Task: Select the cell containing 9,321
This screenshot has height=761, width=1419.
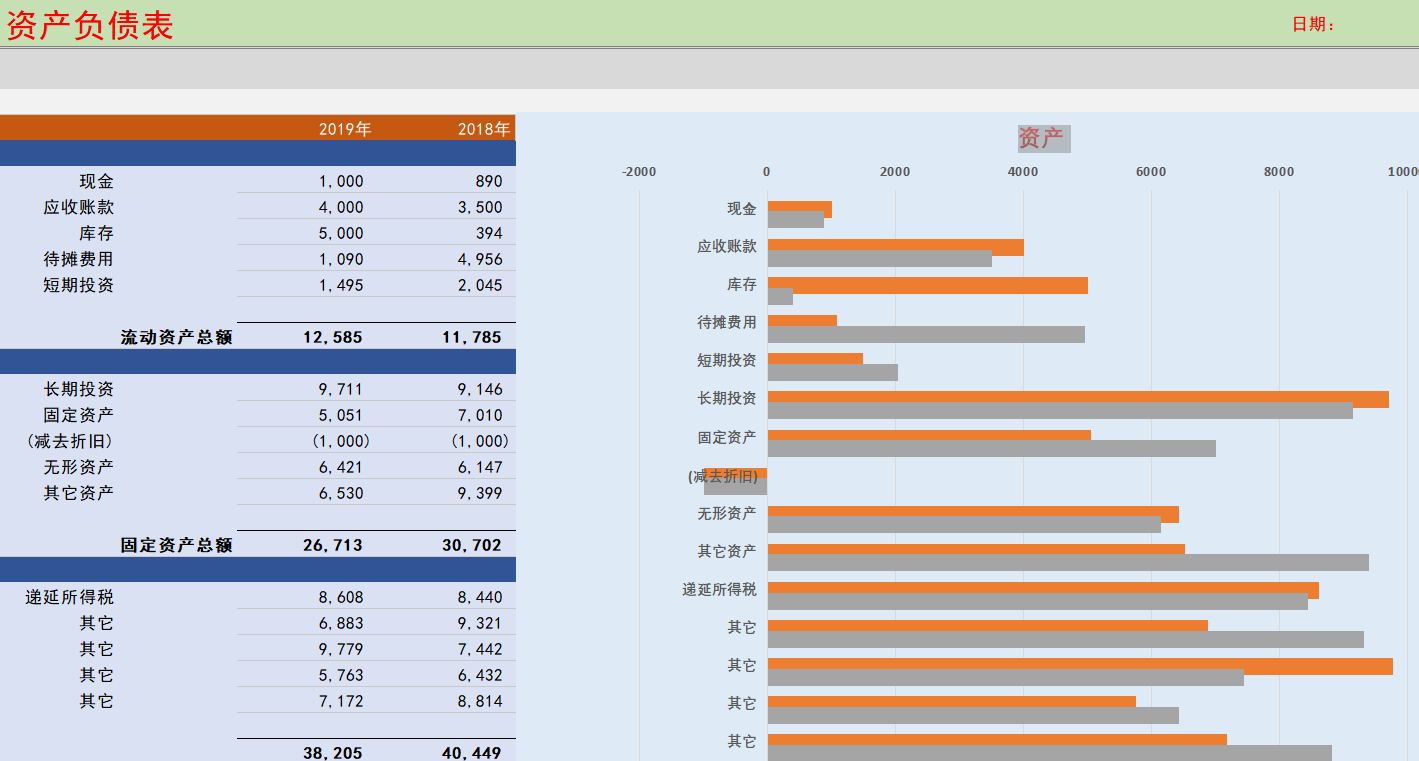Action: (480, 623)
